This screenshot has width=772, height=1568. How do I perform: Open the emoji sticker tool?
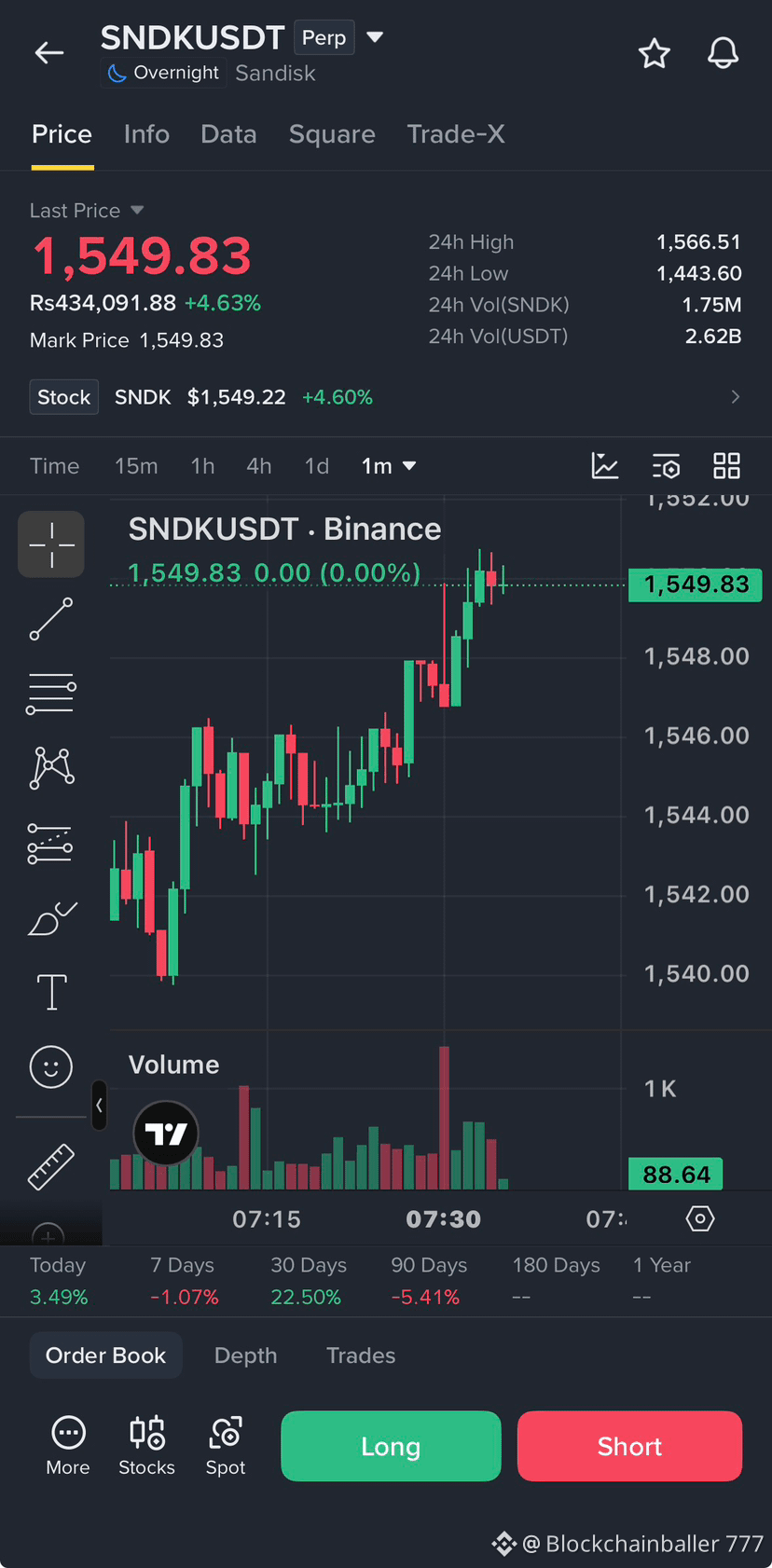[x=51, y=1066]
